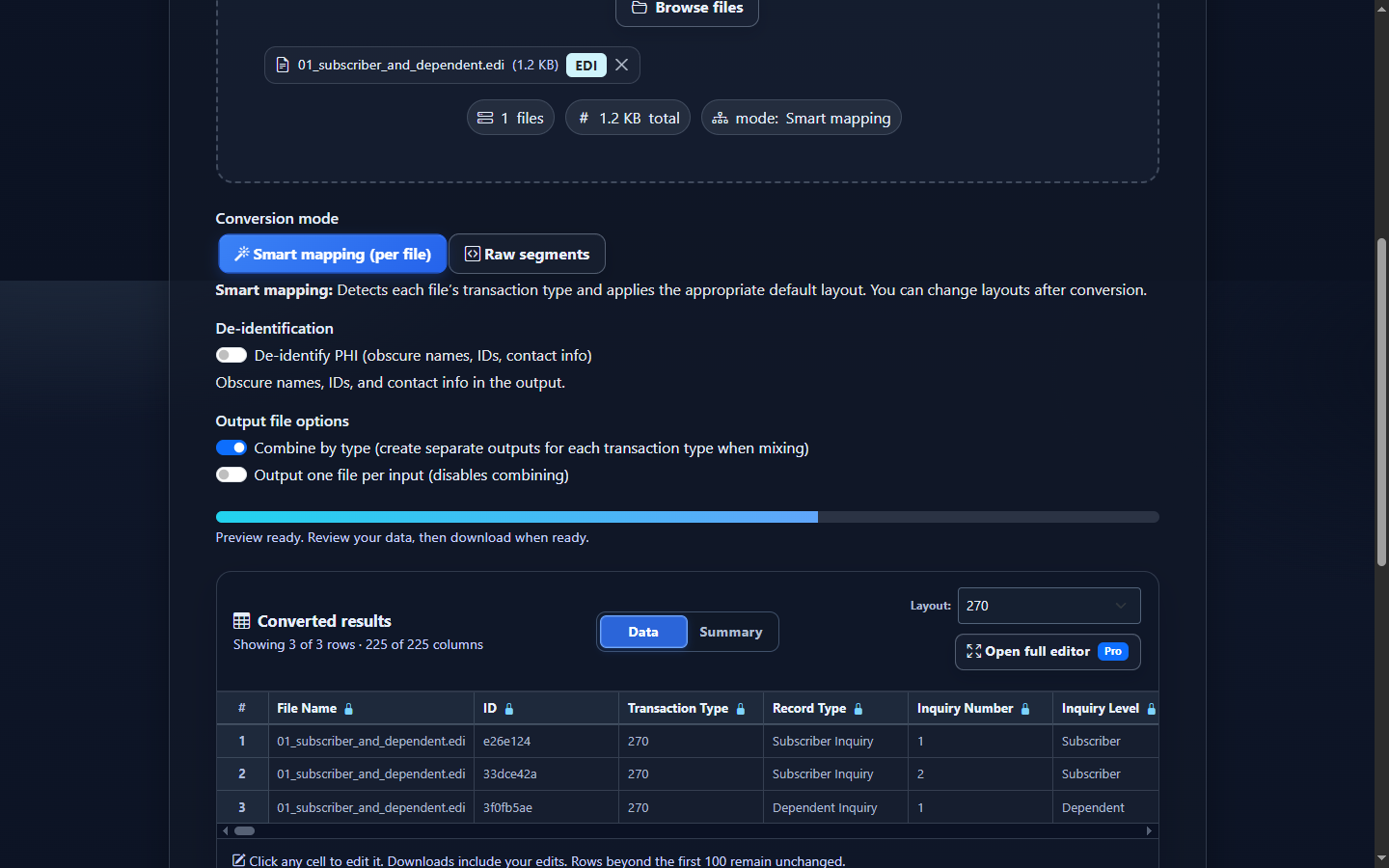
Task: Click the ID cell 33dce42a
Action: click(x=546, y=773)
